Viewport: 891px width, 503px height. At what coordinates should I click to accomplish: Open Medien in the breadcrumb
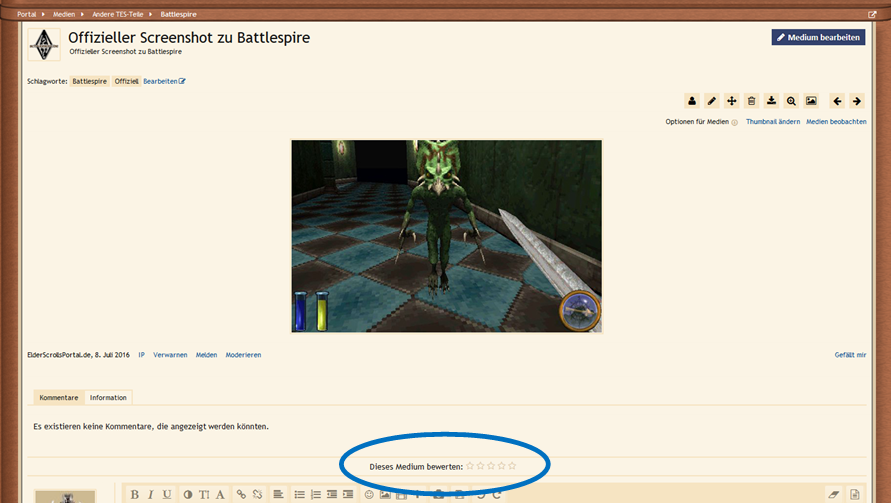coord(64,14)
